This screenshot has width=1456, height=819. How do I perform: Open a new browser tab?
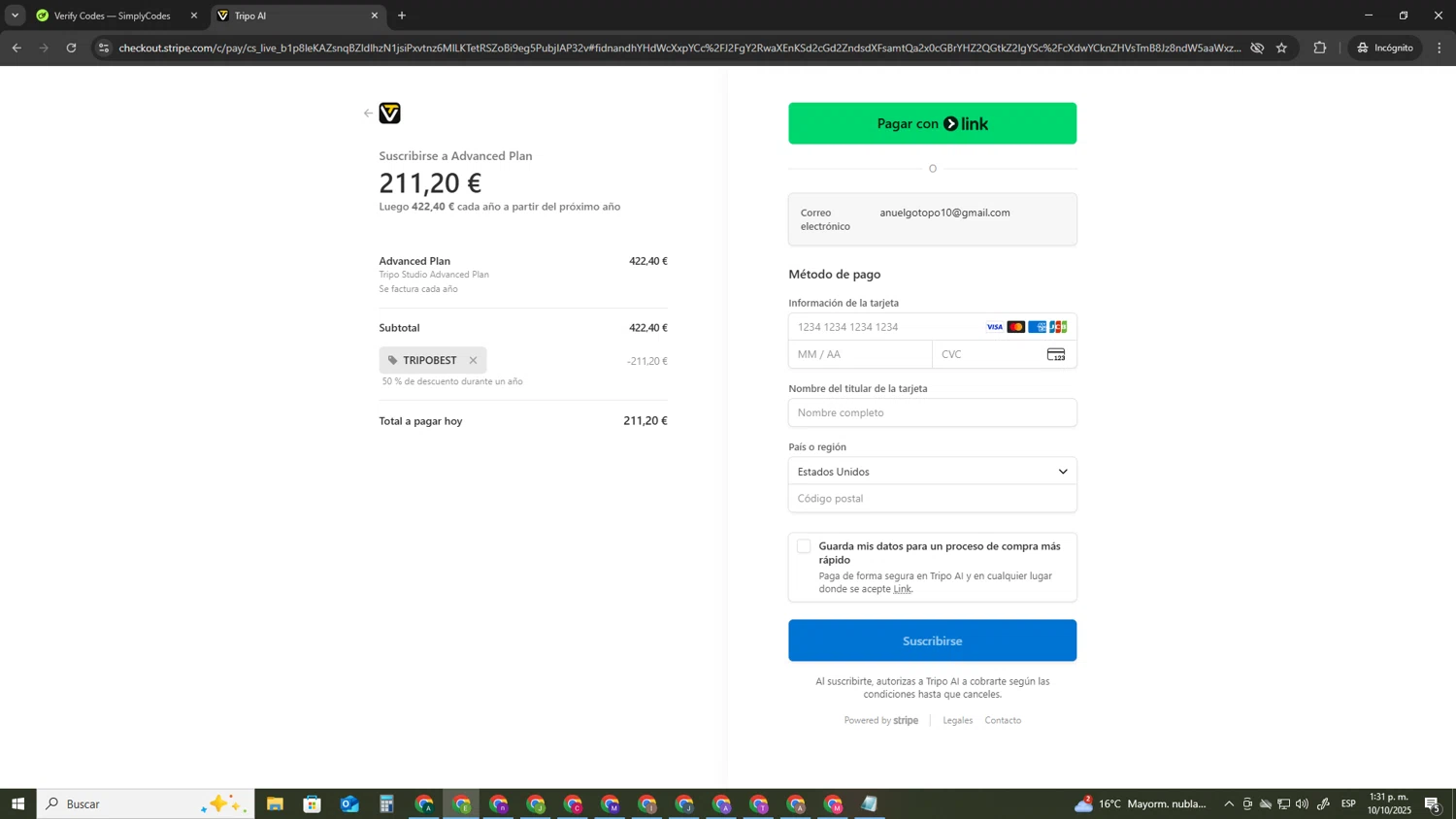pyautogui.click(x=402, y=16)
